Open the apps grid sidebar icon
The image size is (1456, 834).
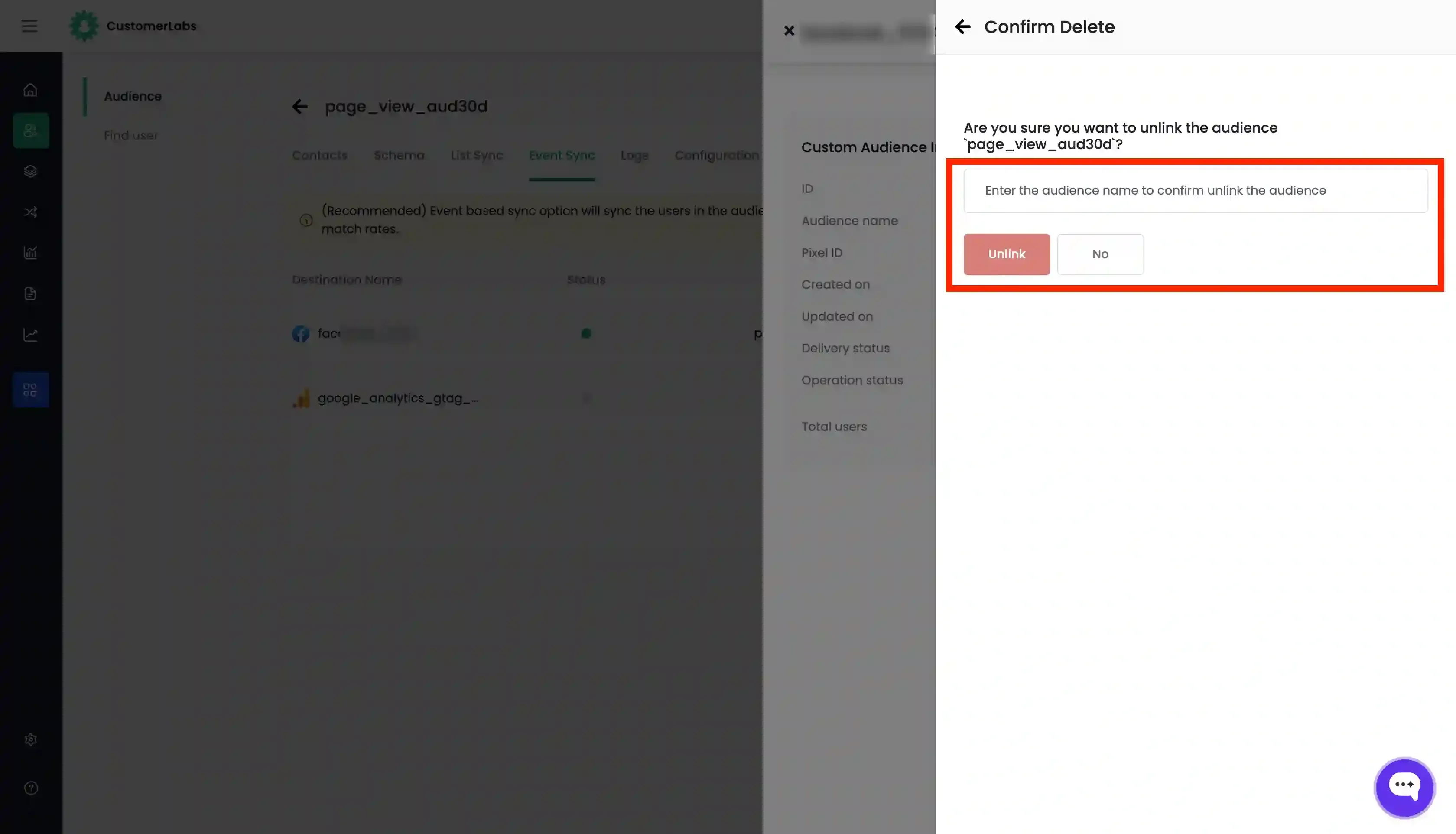30,390
